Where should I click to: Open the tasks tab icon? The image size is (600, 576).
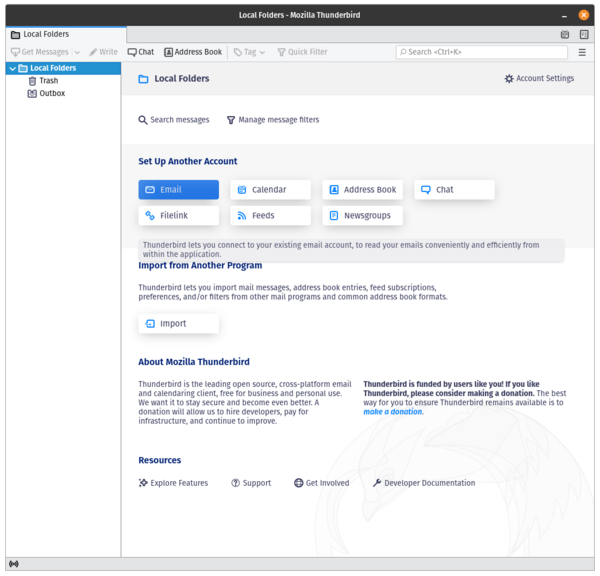tap(584, 34)
